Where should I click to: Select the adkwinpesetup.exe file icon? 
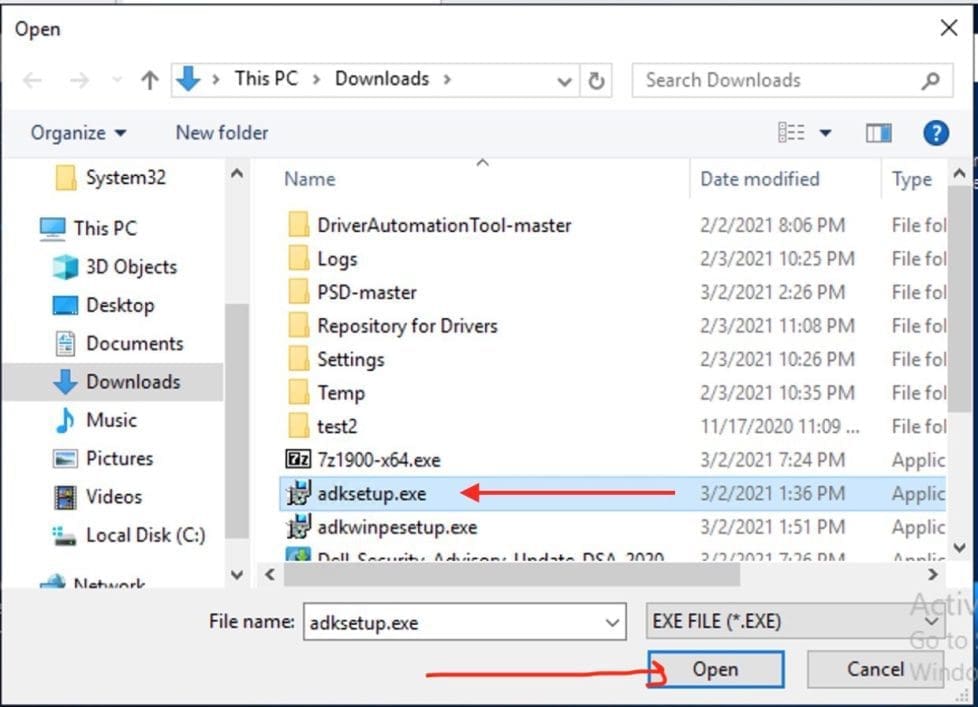298,527
